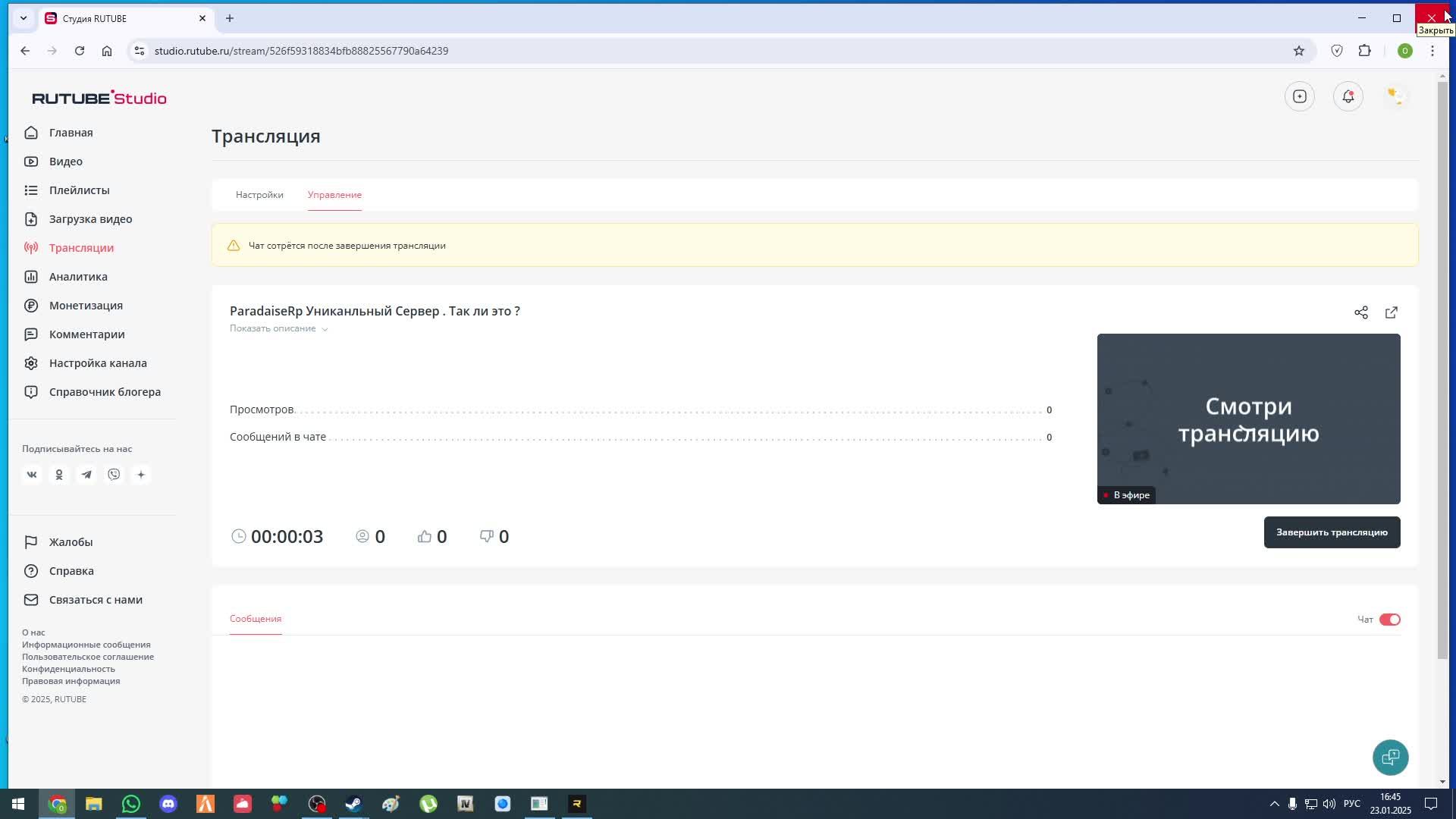Image resolution: width=1456 pixels, height=819 pixels.
Task: Open Правовая информация link
Action: [x=71, y=681]
